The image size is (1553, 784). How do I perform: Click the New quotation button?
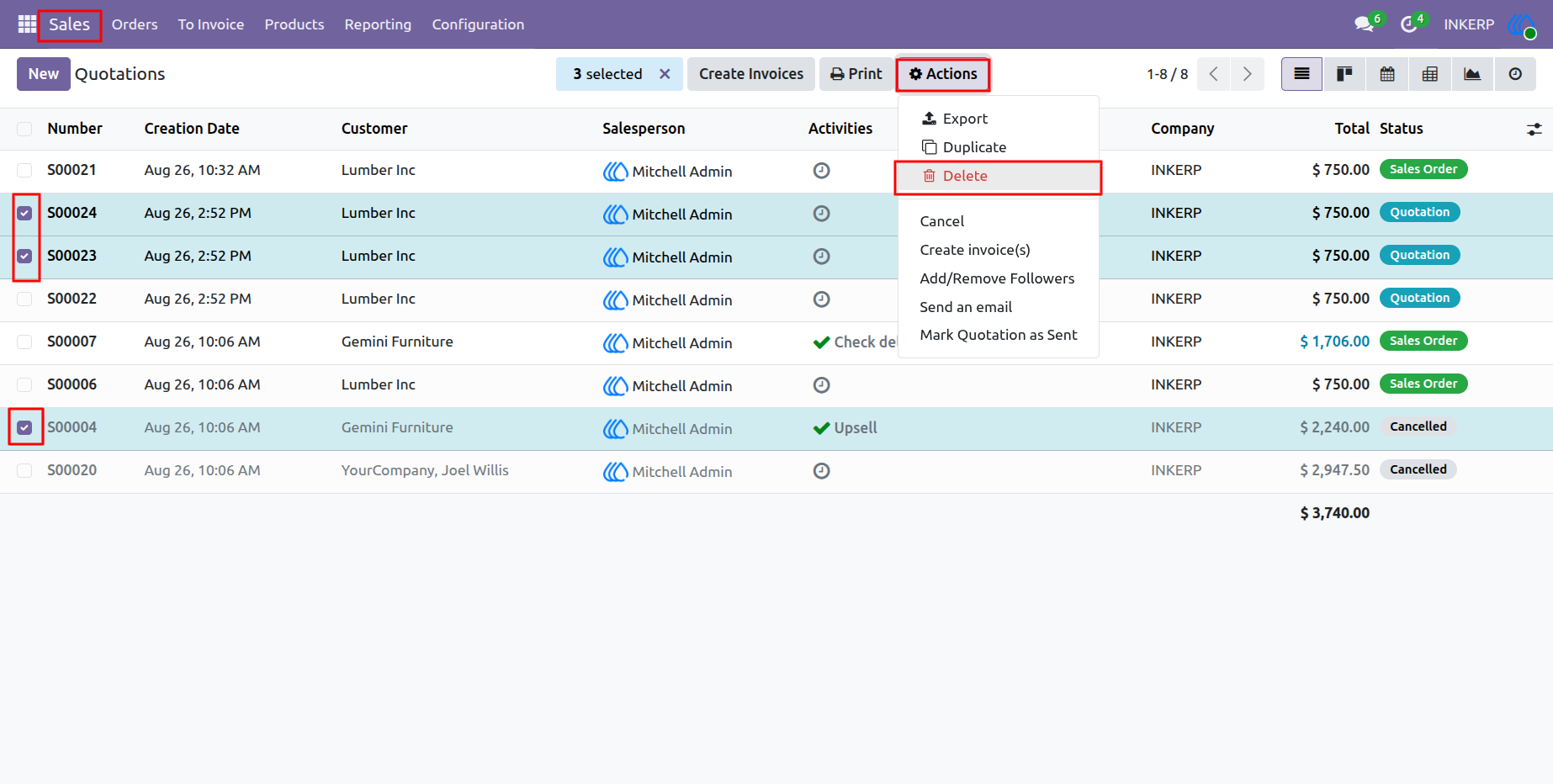44,74
